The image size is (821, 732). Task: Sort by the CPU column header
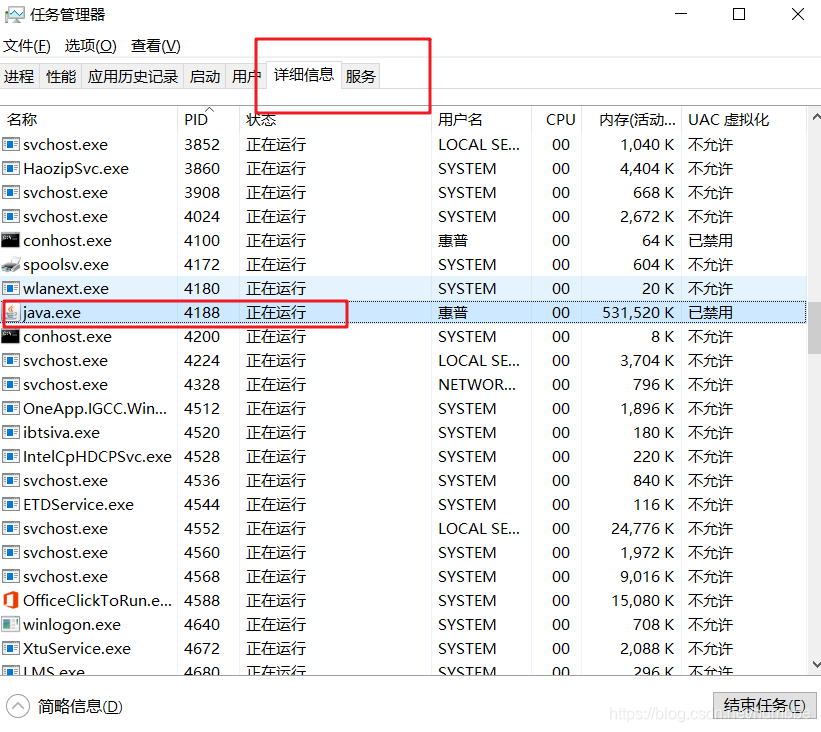558,119
